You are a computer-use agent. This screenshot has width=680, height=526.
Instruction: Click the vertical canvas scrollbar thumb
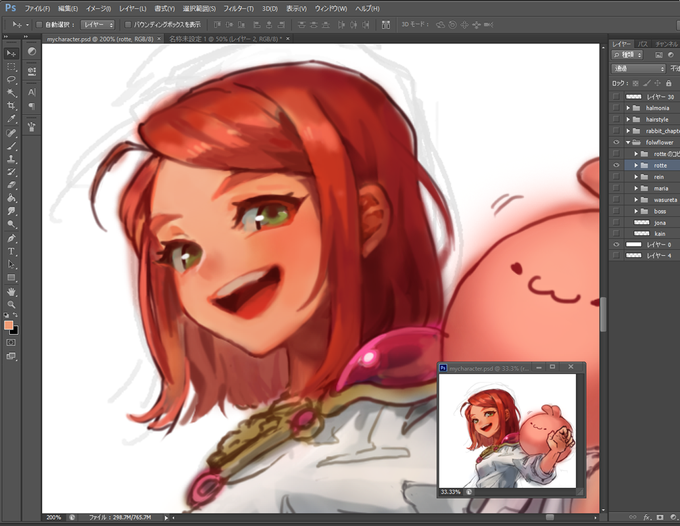pos(603,314)
